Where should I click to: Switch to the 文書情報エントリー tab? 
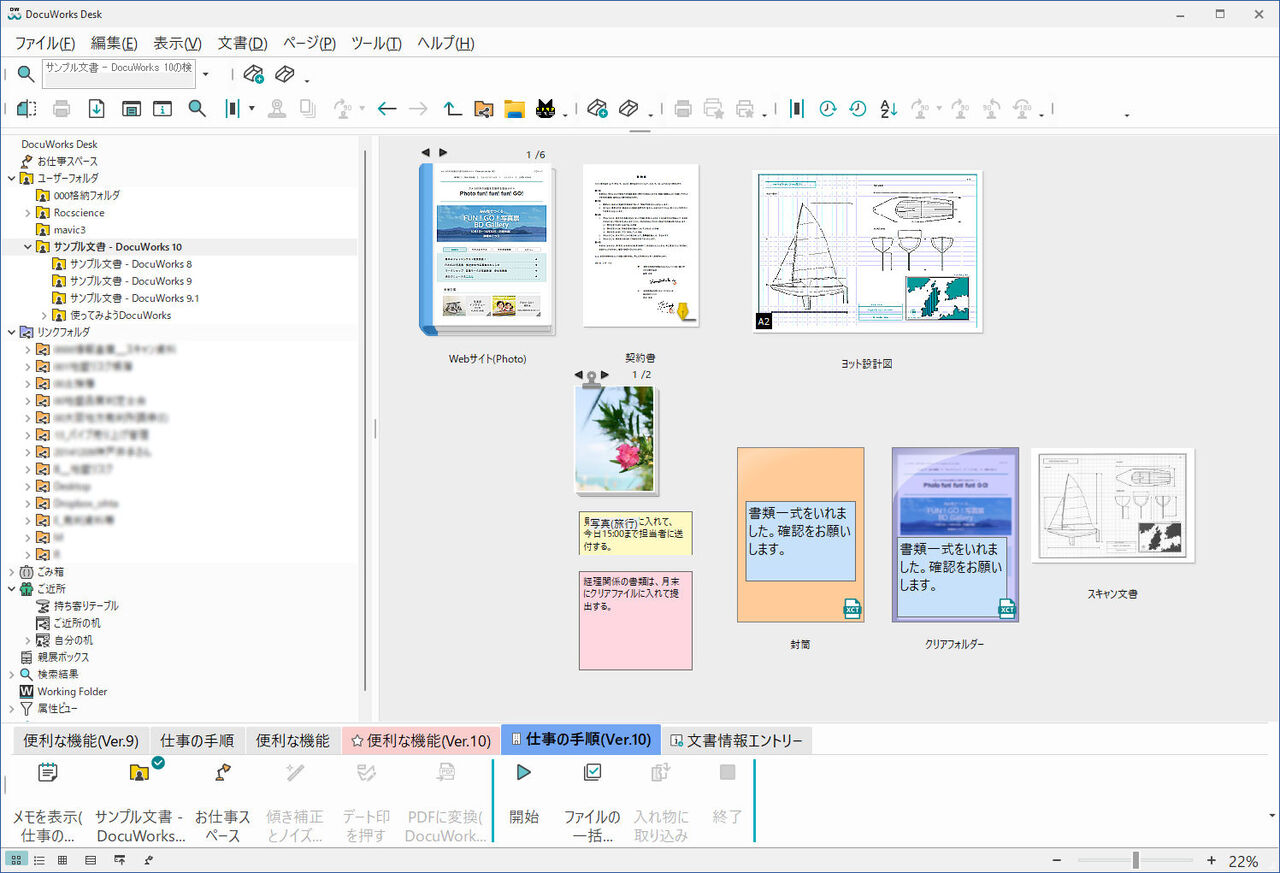tap(736, 740)
